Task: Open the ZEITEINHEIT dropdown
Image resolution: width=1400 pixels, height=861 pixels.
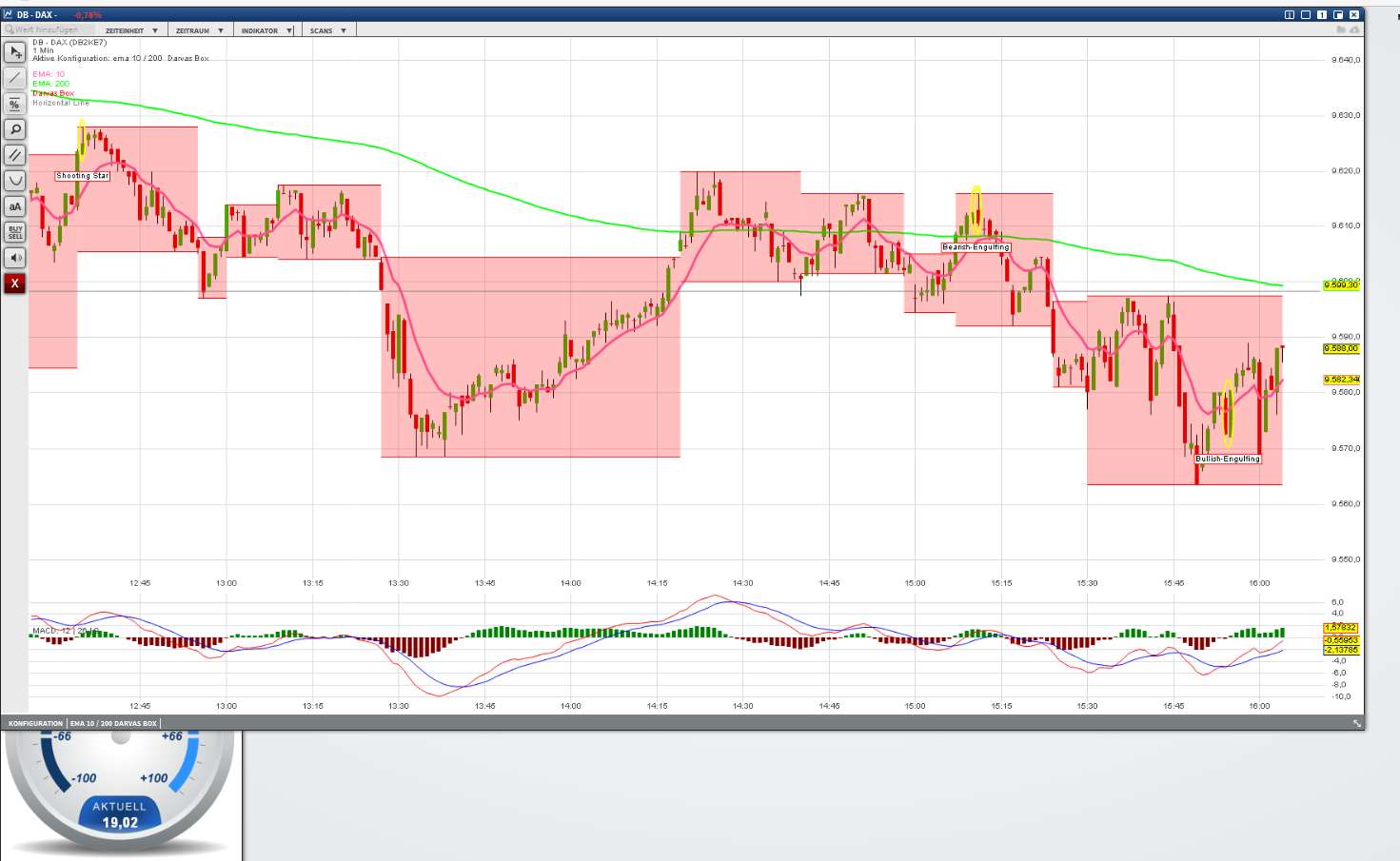Action: (x=131, y=29)
